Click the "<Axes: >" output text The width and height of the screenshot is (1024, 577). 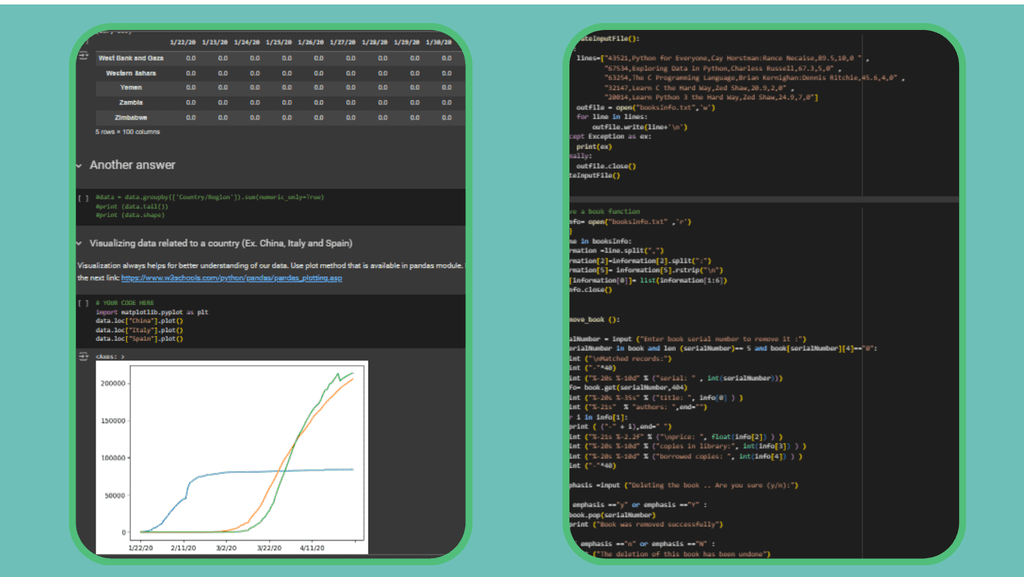coord(110,356)
